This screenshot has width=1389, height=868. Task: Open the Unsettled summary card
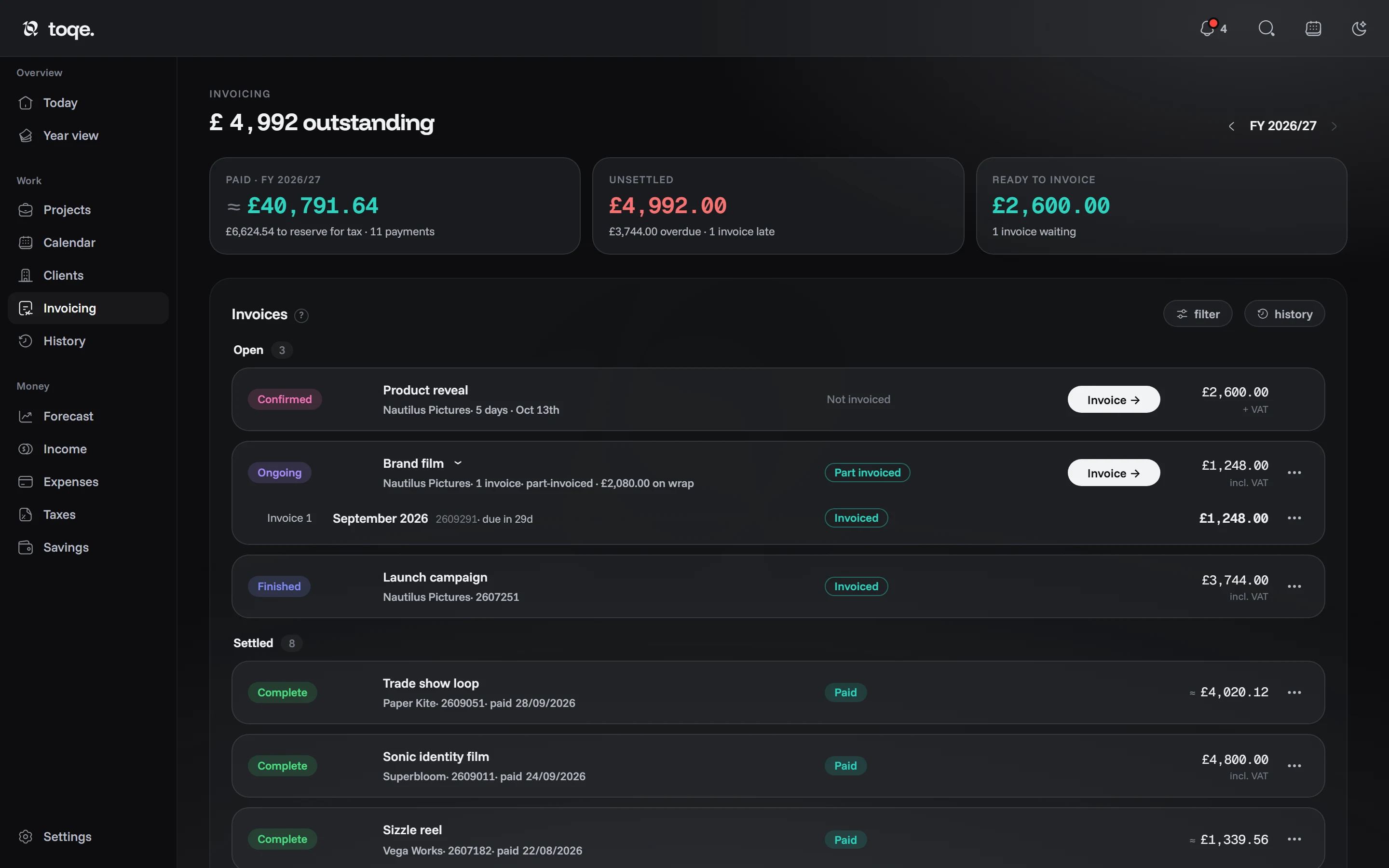pyautogui.click(x=778, y=206)
